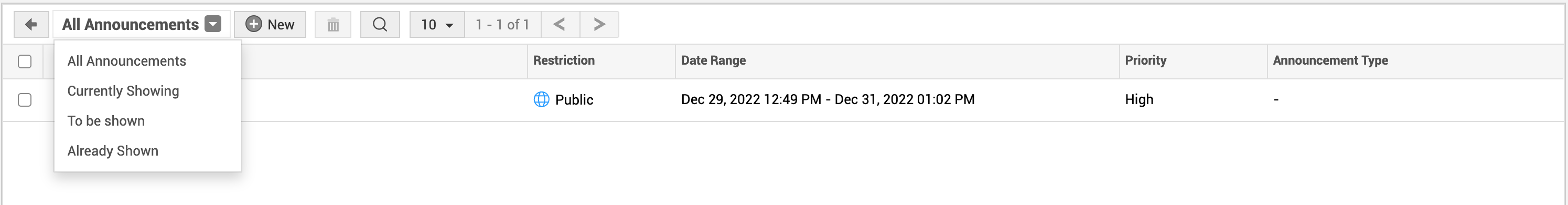Image resolution: width=1568 pixels, height=205 pixels.
Task: Open the 10 per page dropdown
Action: point(437,24)
